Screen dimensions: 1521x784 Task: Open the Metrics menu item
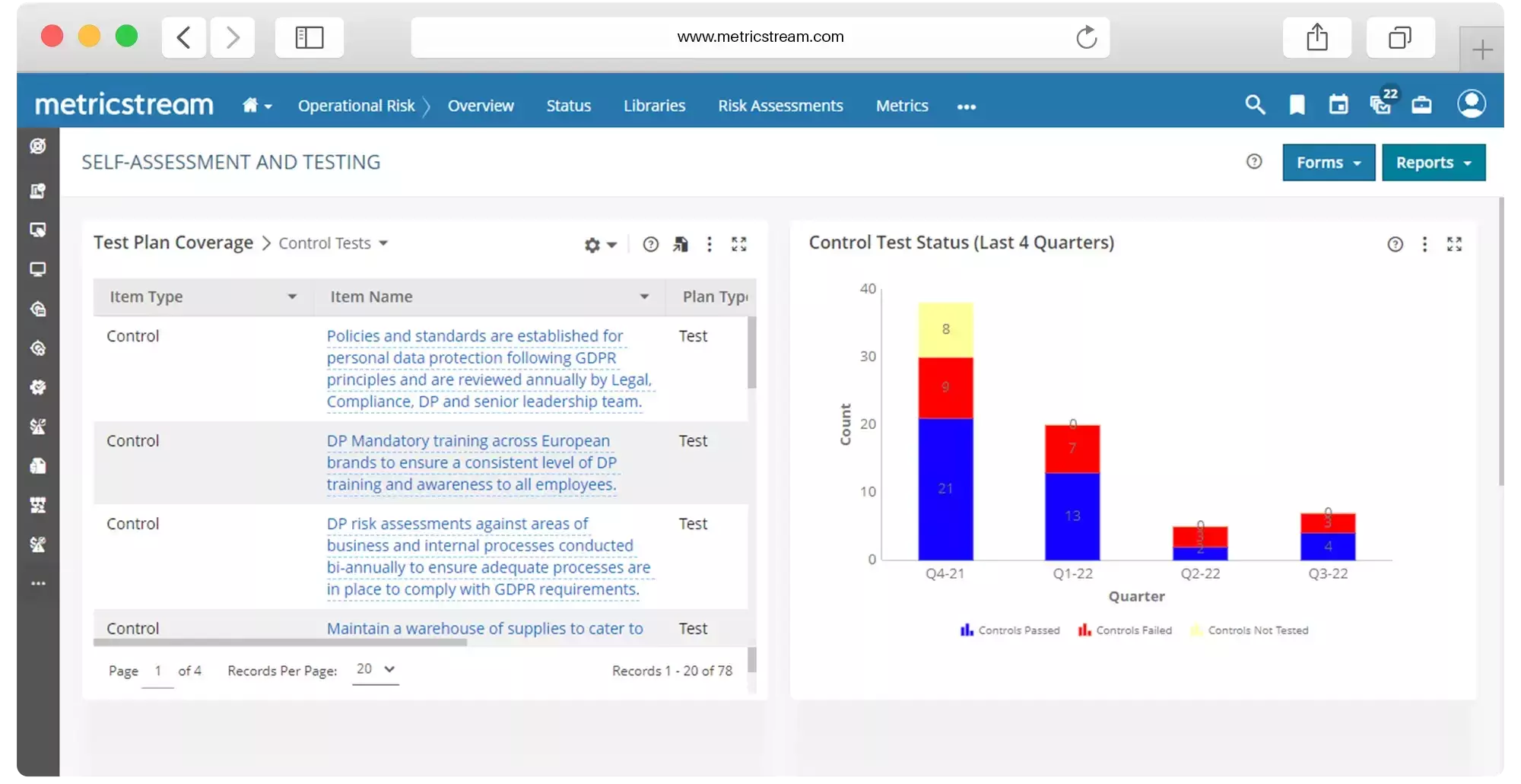click(x=902, y=106)
